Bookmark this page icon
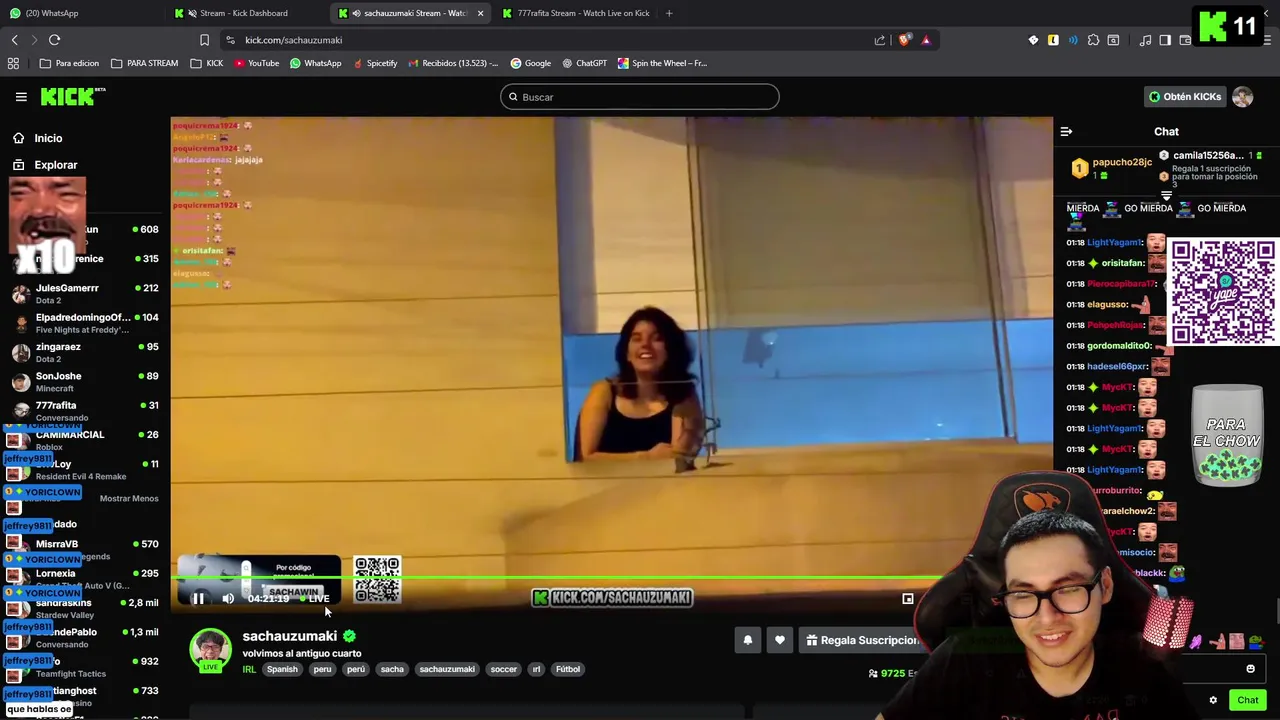The height and width of the screenshot is (720, 1280). click(204, 40)
